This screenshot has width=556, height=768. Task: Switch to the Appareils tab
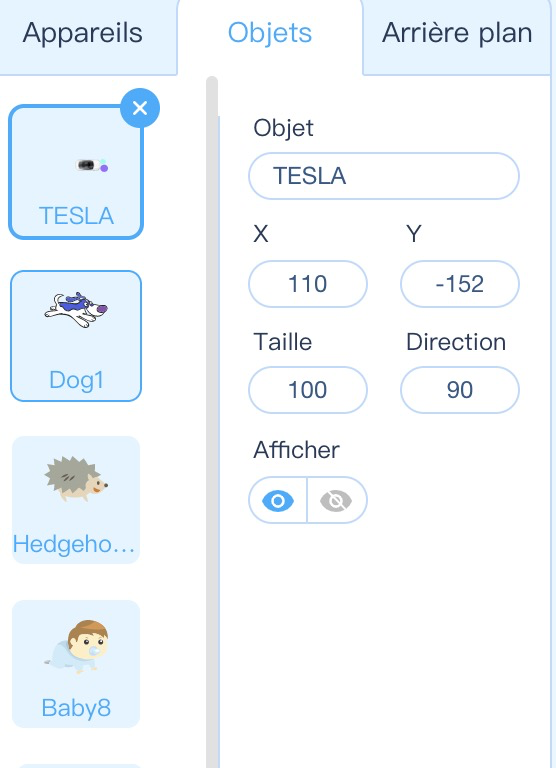pos(83,34)
